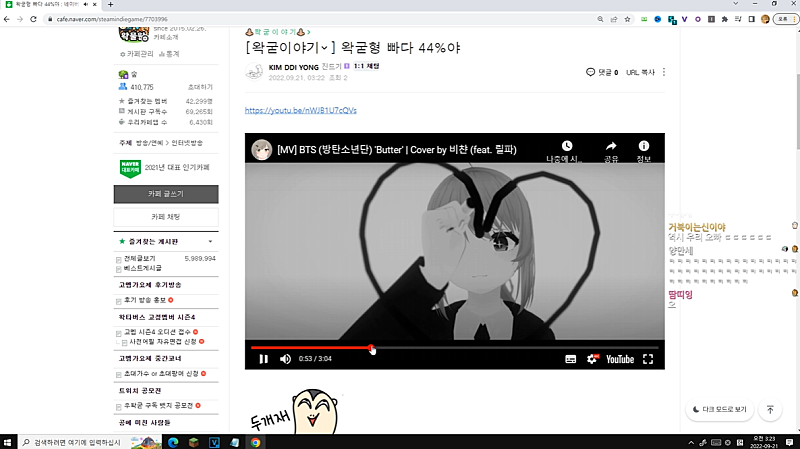Open the channel avatar in video header
The height and width of the screenshot is (449, 800).
pyautogui.click(x=261, y=150)
